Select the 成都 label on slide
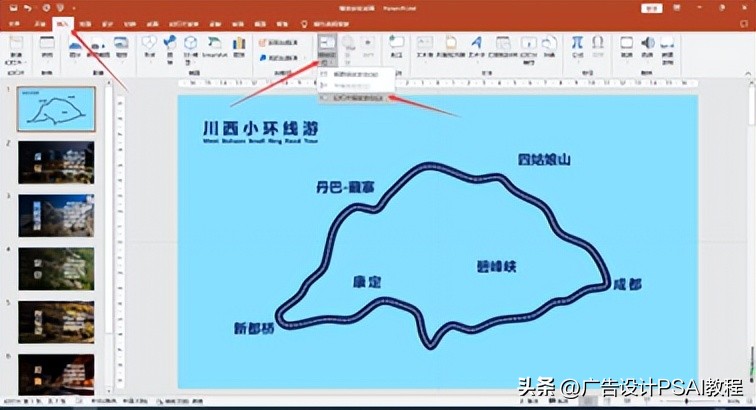This screenshot has height=410, width=756. (x=628, y=285)
